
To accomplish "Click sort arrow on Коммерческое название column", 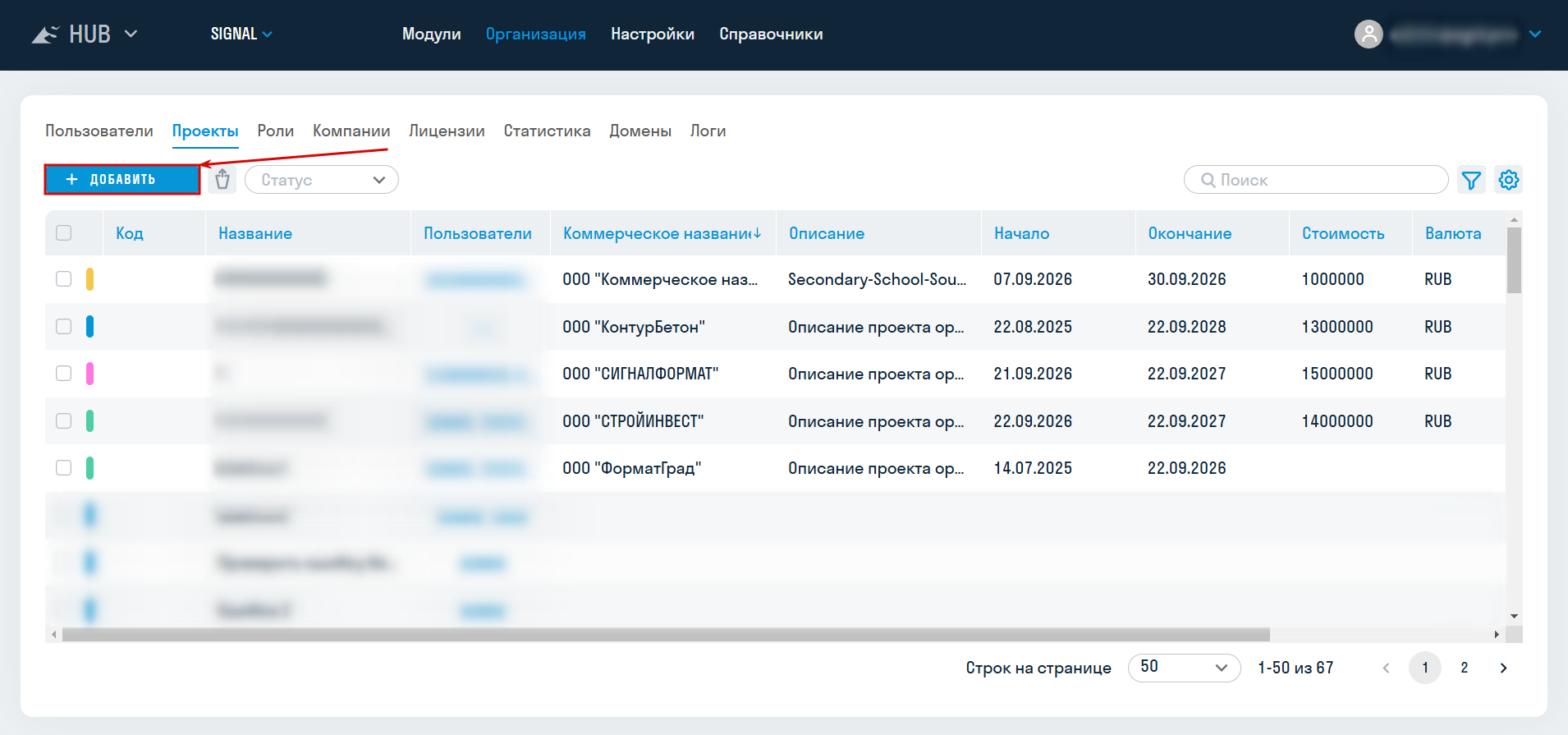I will tap(757, 233).
